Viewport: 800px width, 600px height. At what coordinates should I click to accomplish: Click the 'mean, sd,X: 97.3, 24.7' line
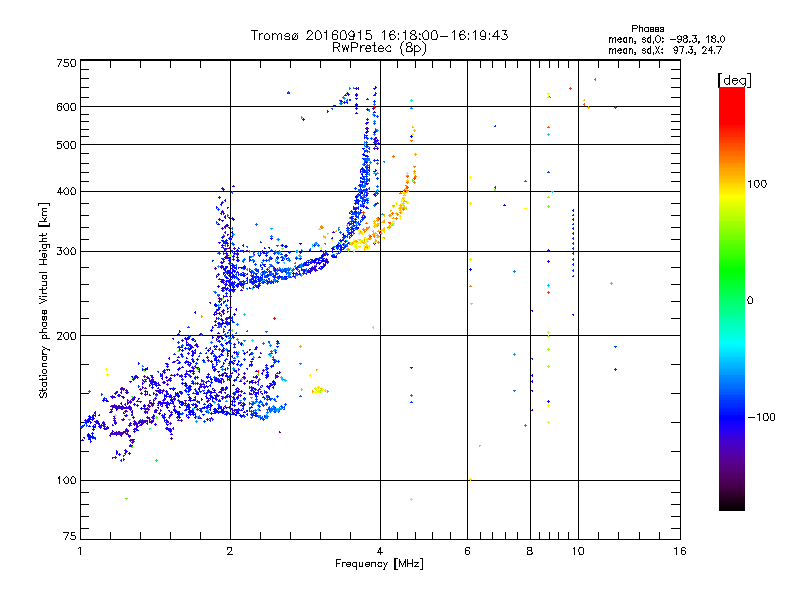tap(665, 51)
